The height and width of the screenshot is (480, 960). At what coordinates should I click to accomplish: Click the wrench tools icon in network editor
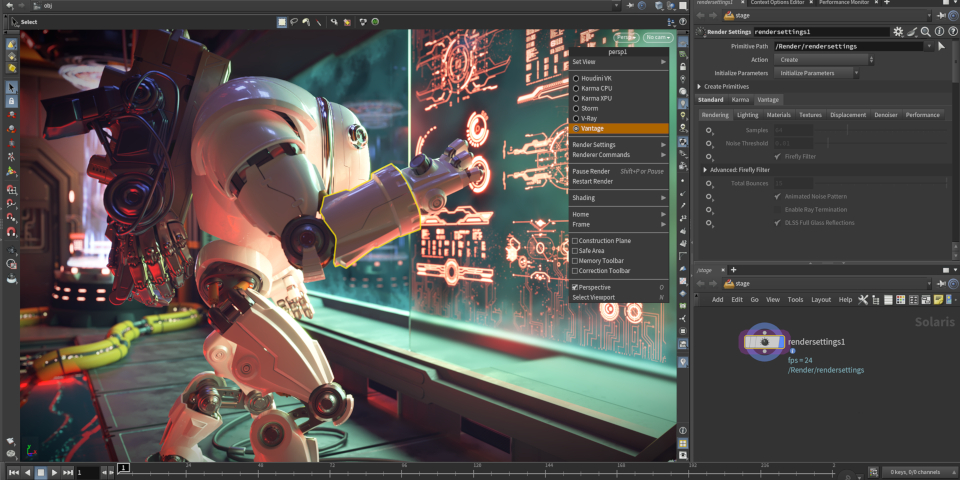point(863,299)
